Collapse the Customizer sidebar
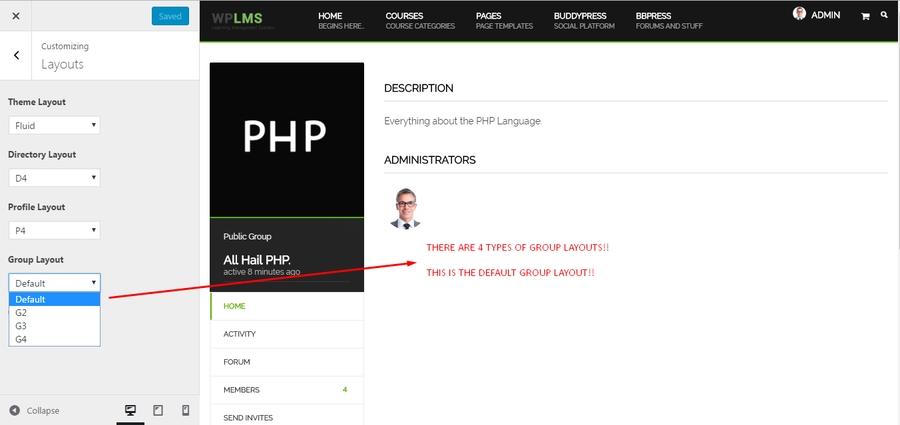 tap(34, 411)
